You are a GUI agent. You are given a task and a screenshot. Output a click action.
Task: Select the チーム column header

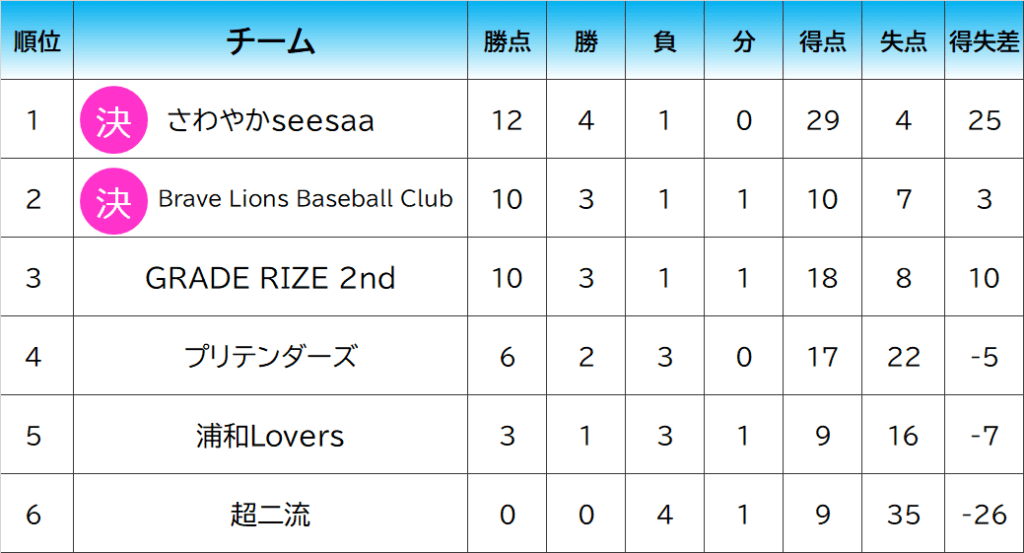click(x=270, y=41)
